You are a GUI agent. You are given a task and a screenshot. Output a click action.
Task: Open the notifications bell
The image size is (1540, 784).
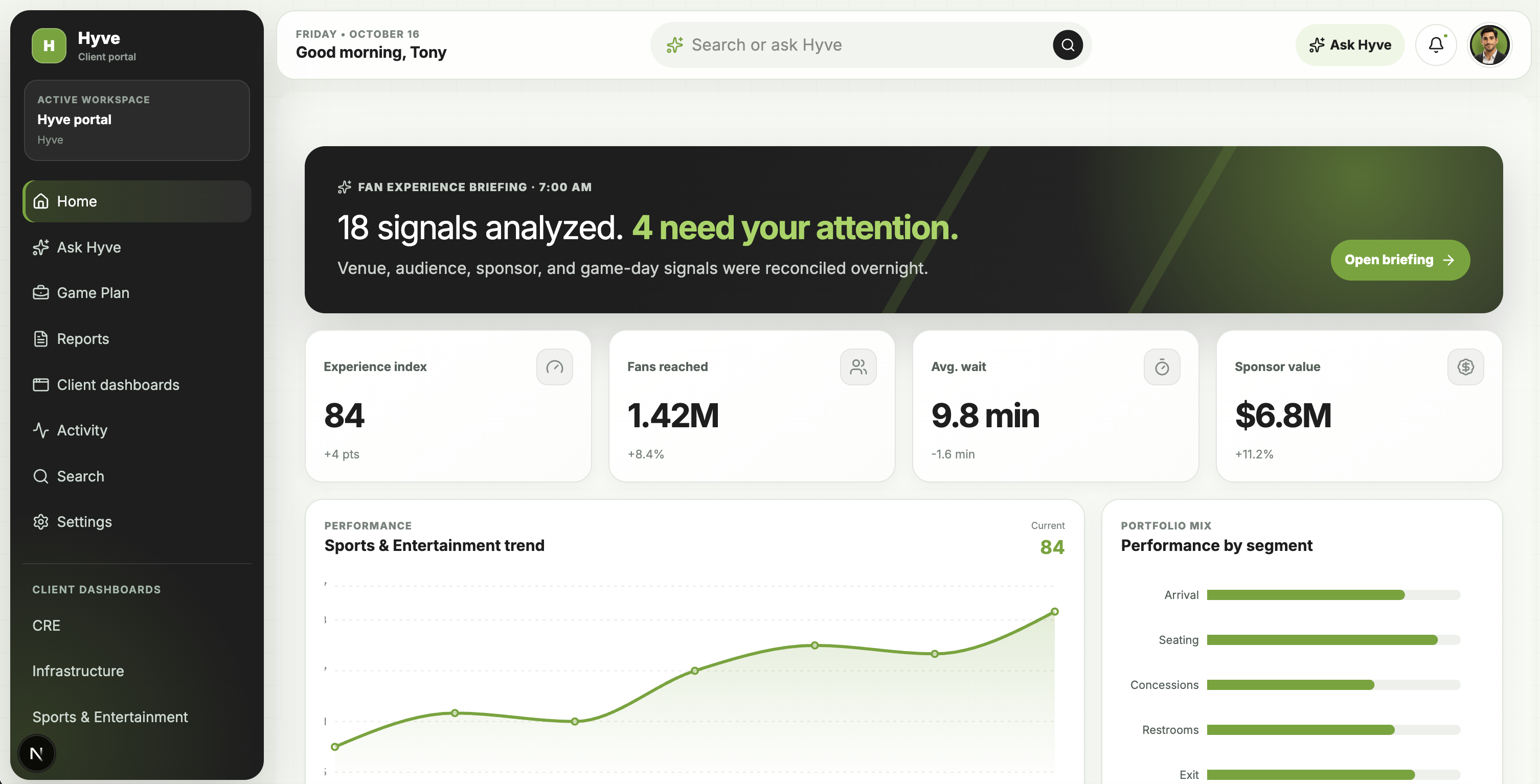1436,45
